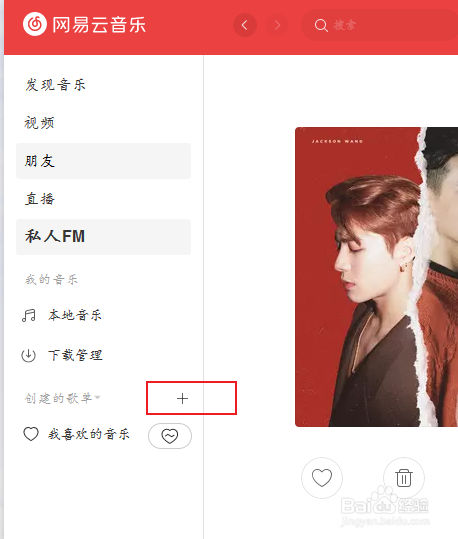Click the NetEase Cloud Music logo icon
The image size is (458, 539).
pos(35,24)
